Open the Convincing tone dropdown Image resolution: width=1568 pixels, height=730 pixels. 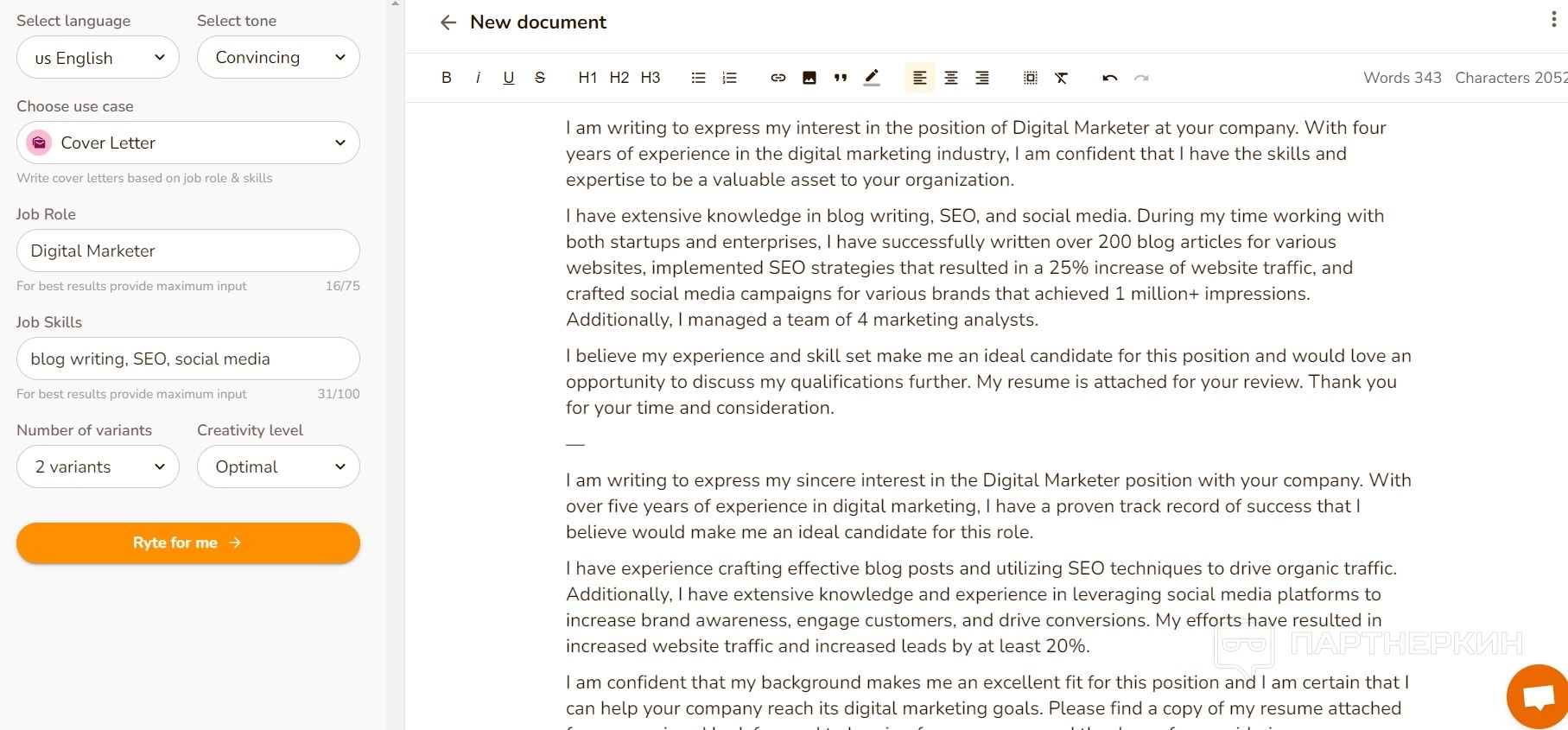tap(278, 58)
